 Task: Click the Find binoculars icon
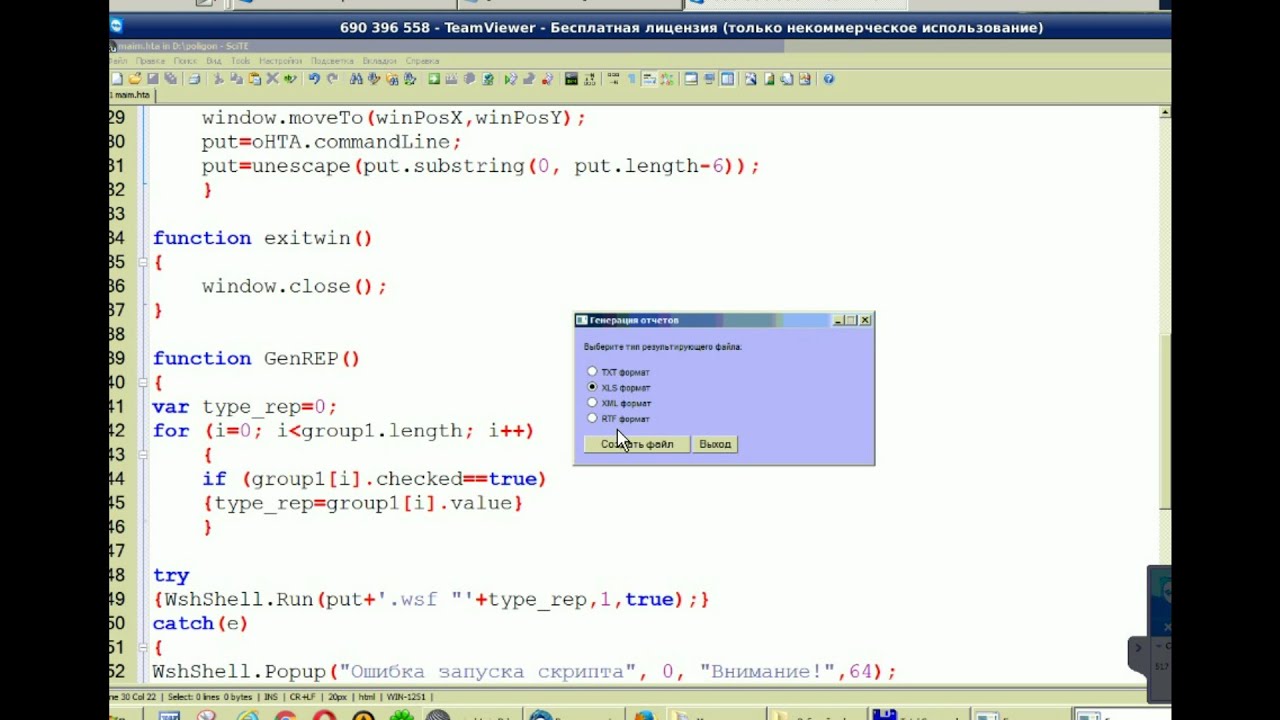click(x=356, y=78)
